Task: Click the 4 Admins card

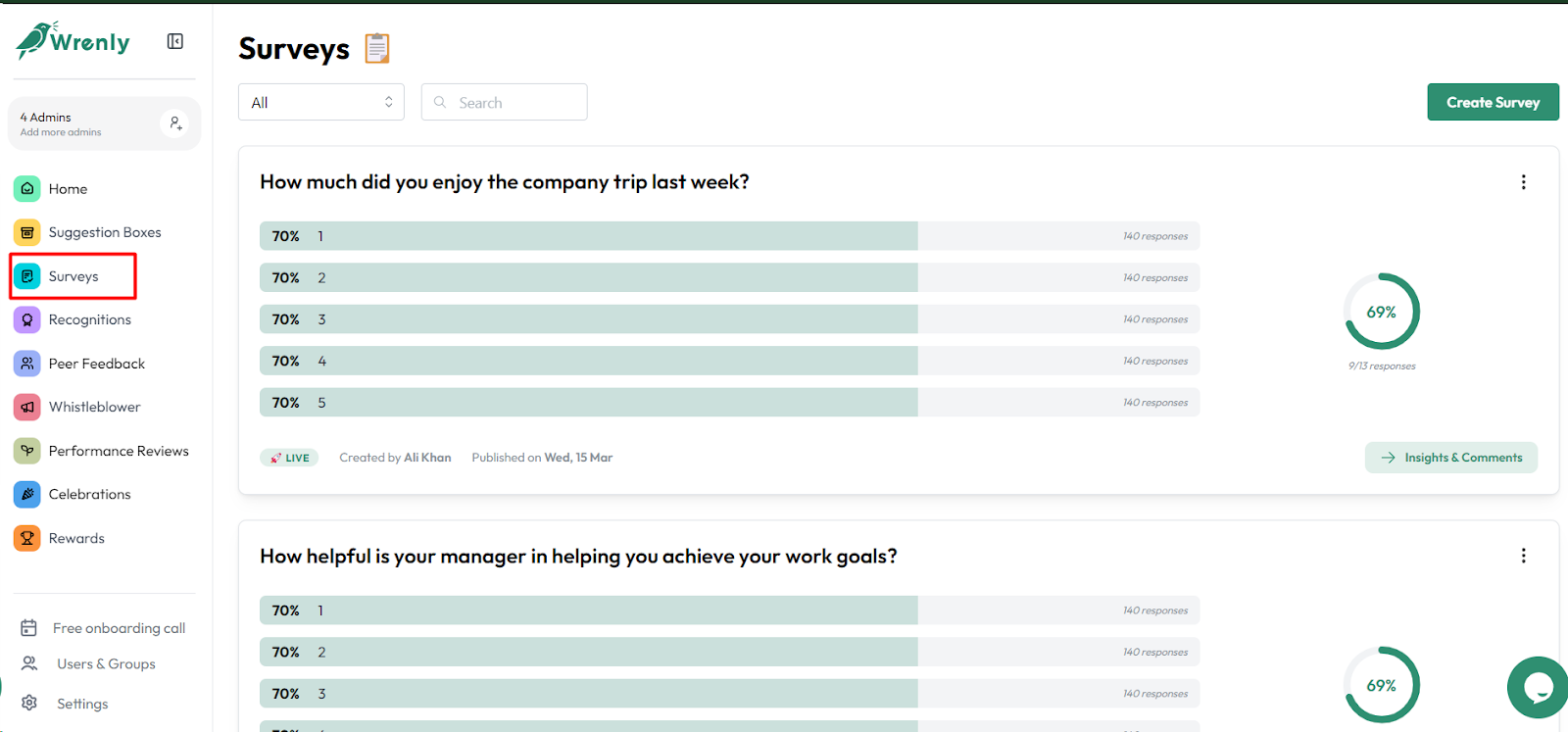Action: point(104,123)
